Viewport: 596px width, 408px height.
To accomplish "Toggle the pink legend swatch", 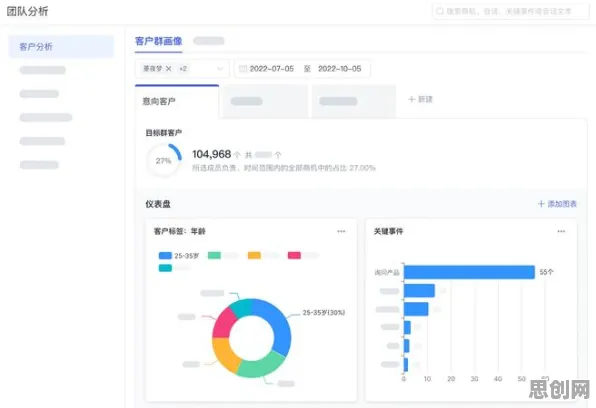I will tap(294, 255).
